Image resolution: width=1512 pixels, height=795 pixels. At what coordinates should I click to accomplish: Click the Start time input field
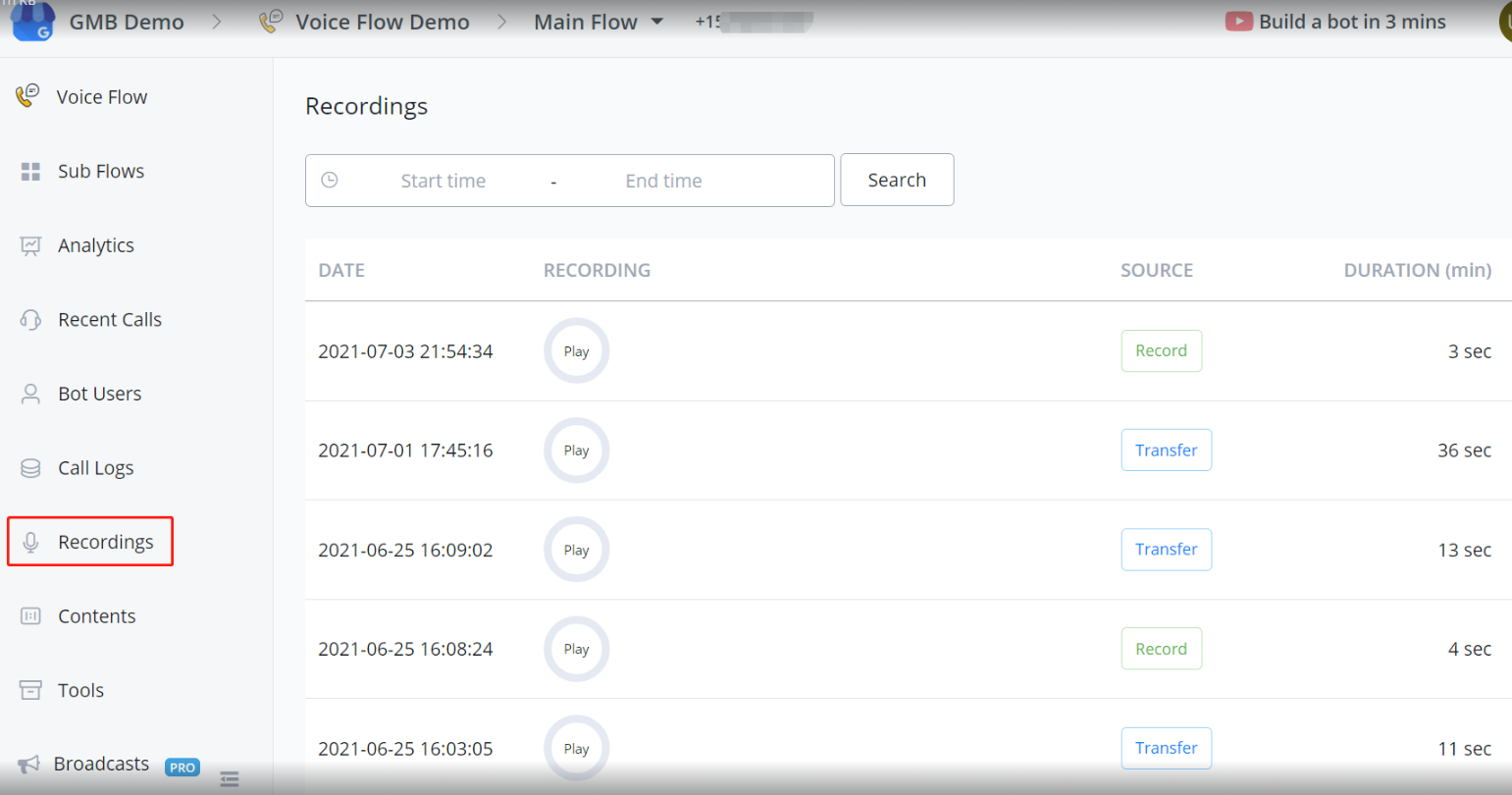[x=443, y=181]
